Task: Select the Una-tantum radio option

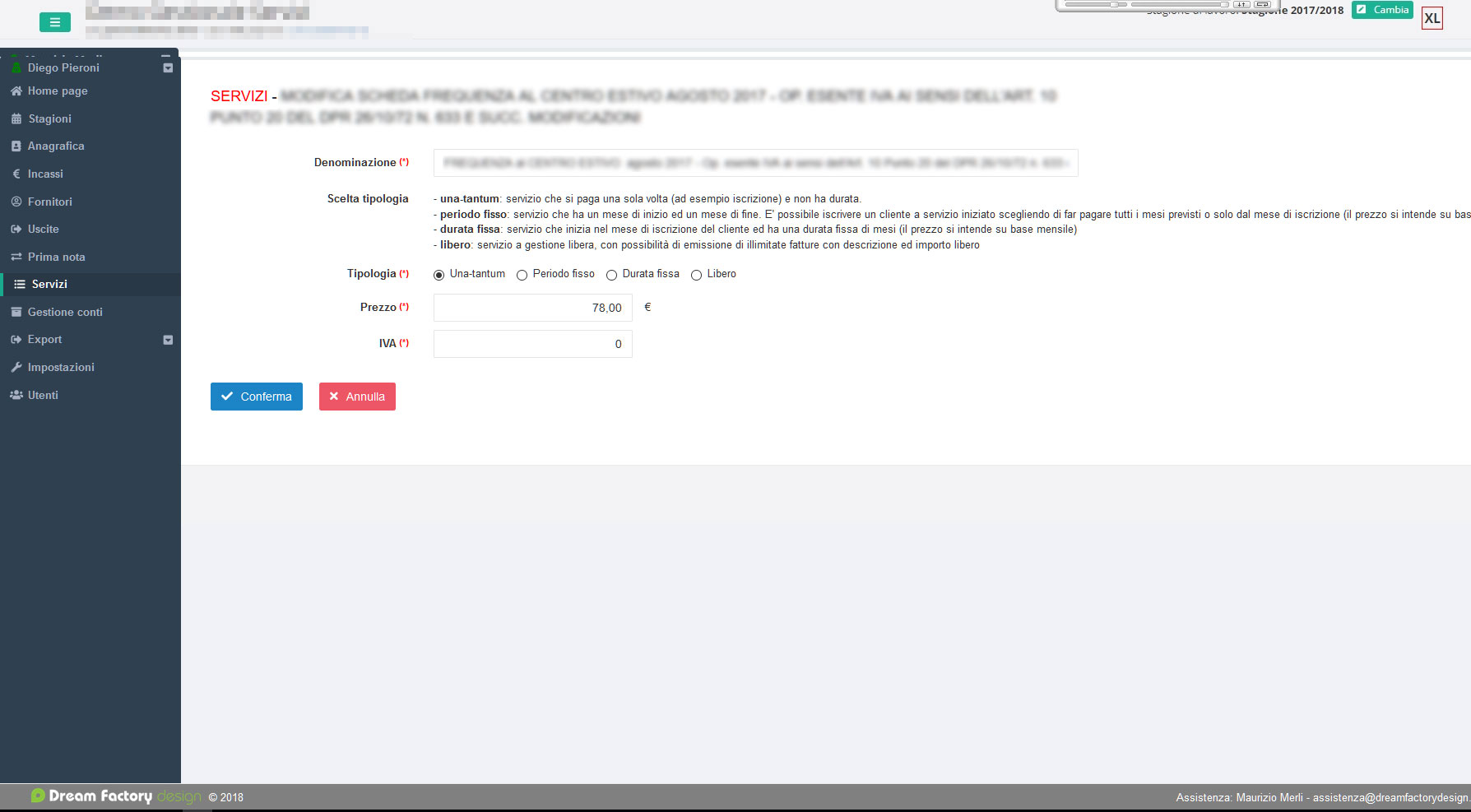Action: 439,275
